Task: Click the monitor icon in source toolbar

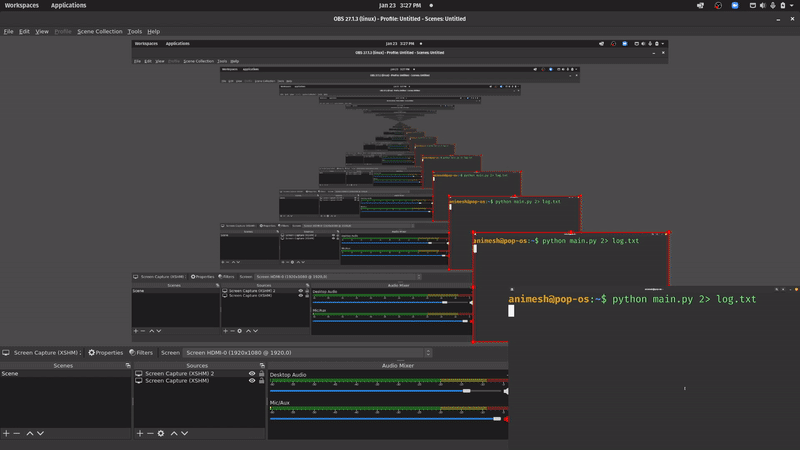Action: pyautogui.click(x=6, y=353)
